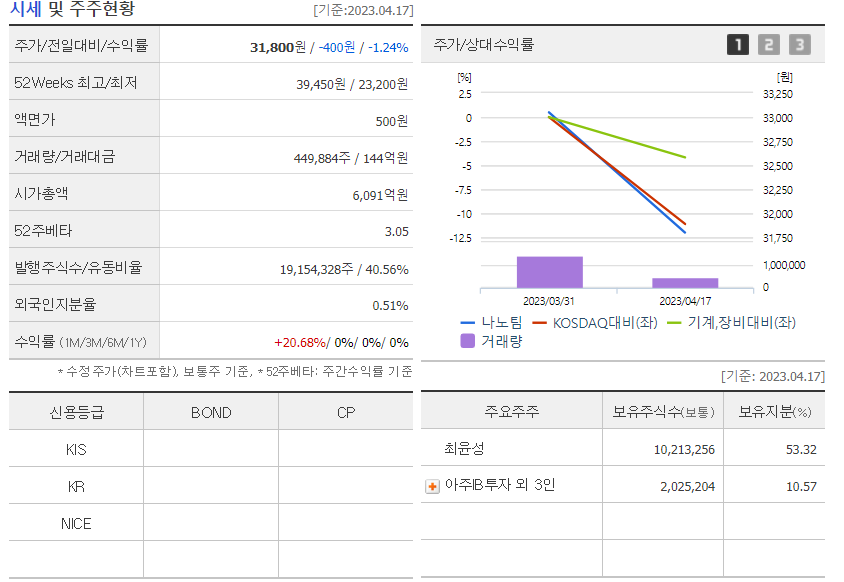Click the 52Weeks 최고/최저 label

coord(76,82)
